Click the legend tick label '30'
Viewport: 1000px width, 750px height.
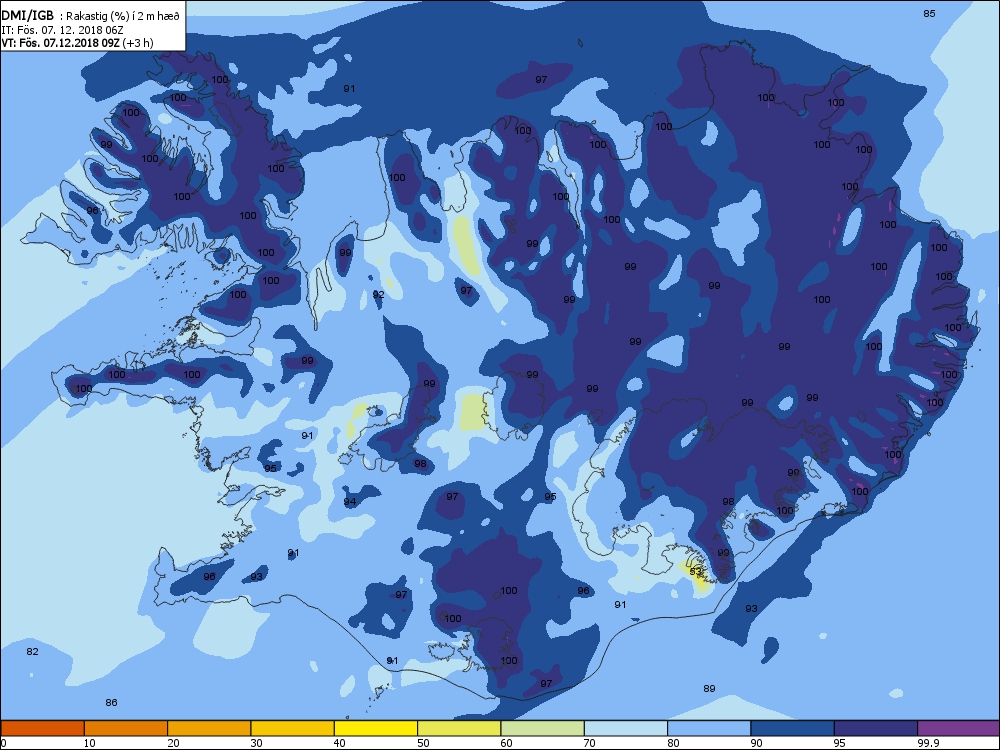click(x=257, y=742)
